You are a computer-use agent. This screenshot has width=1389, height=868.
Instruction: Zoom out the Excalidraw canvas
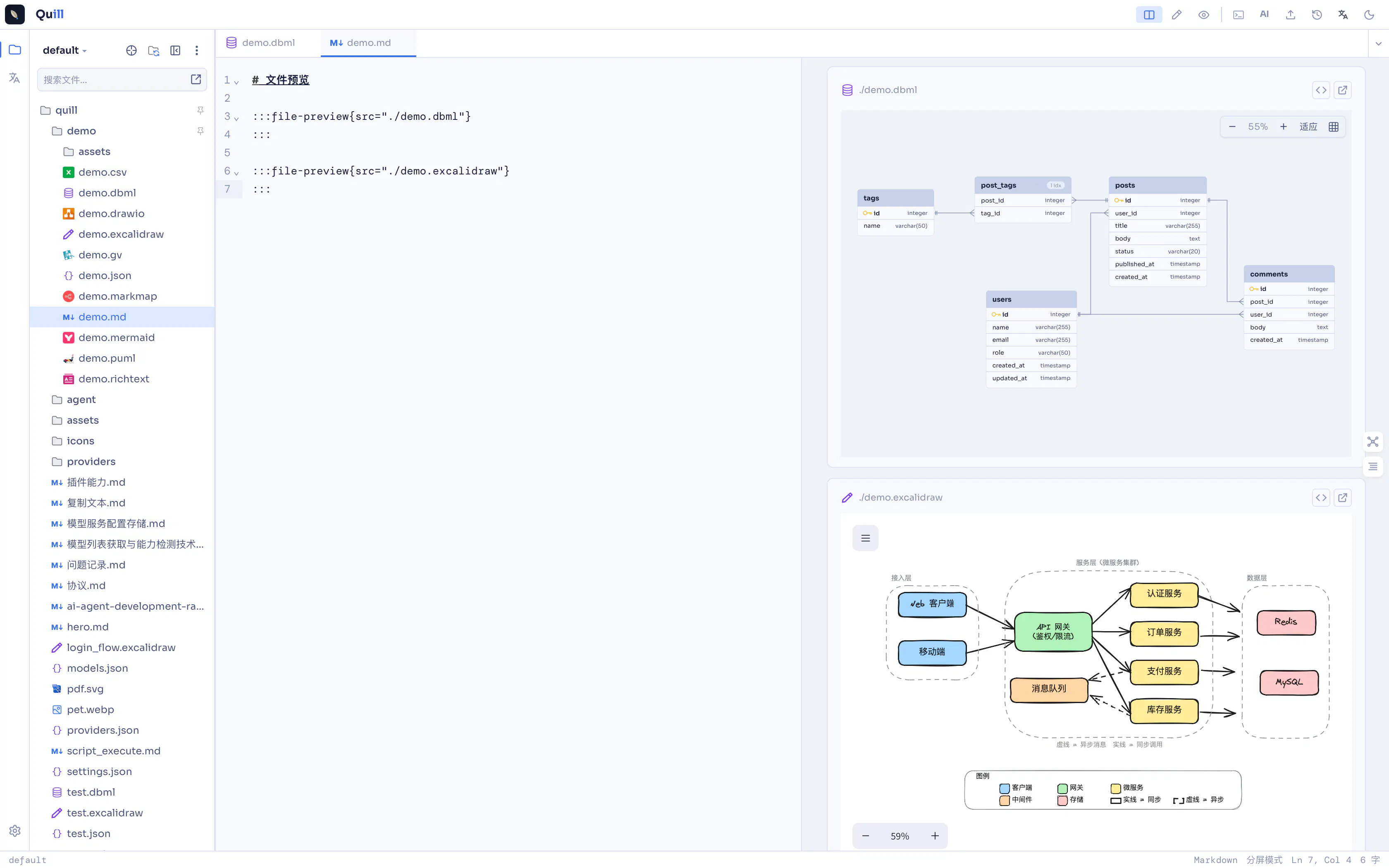coord(866,836)
